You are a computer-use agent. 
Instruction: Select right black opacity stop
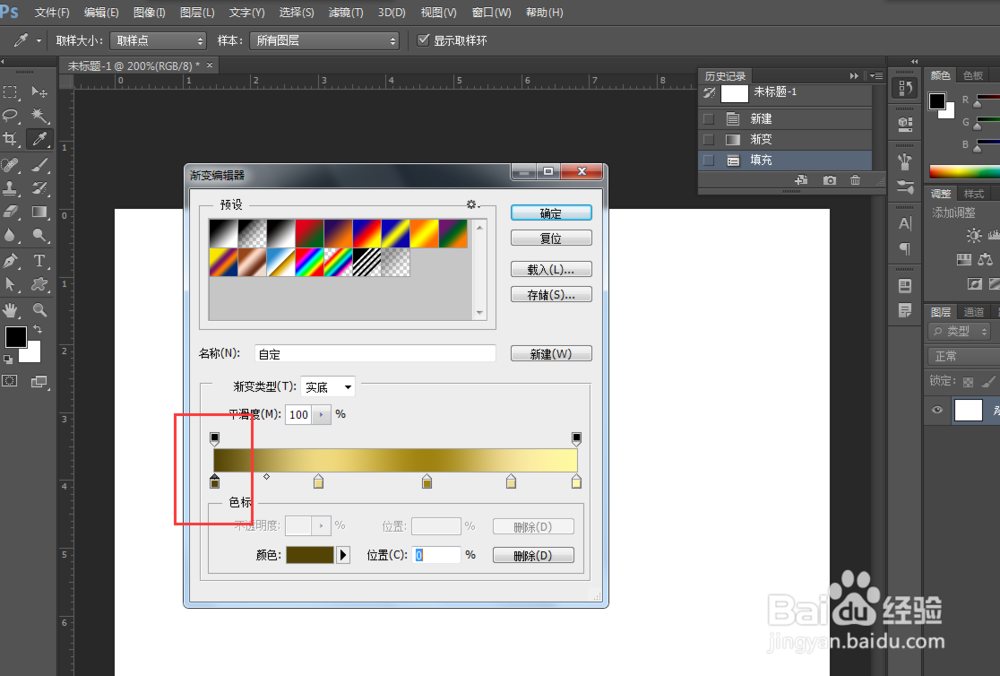(577, 439)
